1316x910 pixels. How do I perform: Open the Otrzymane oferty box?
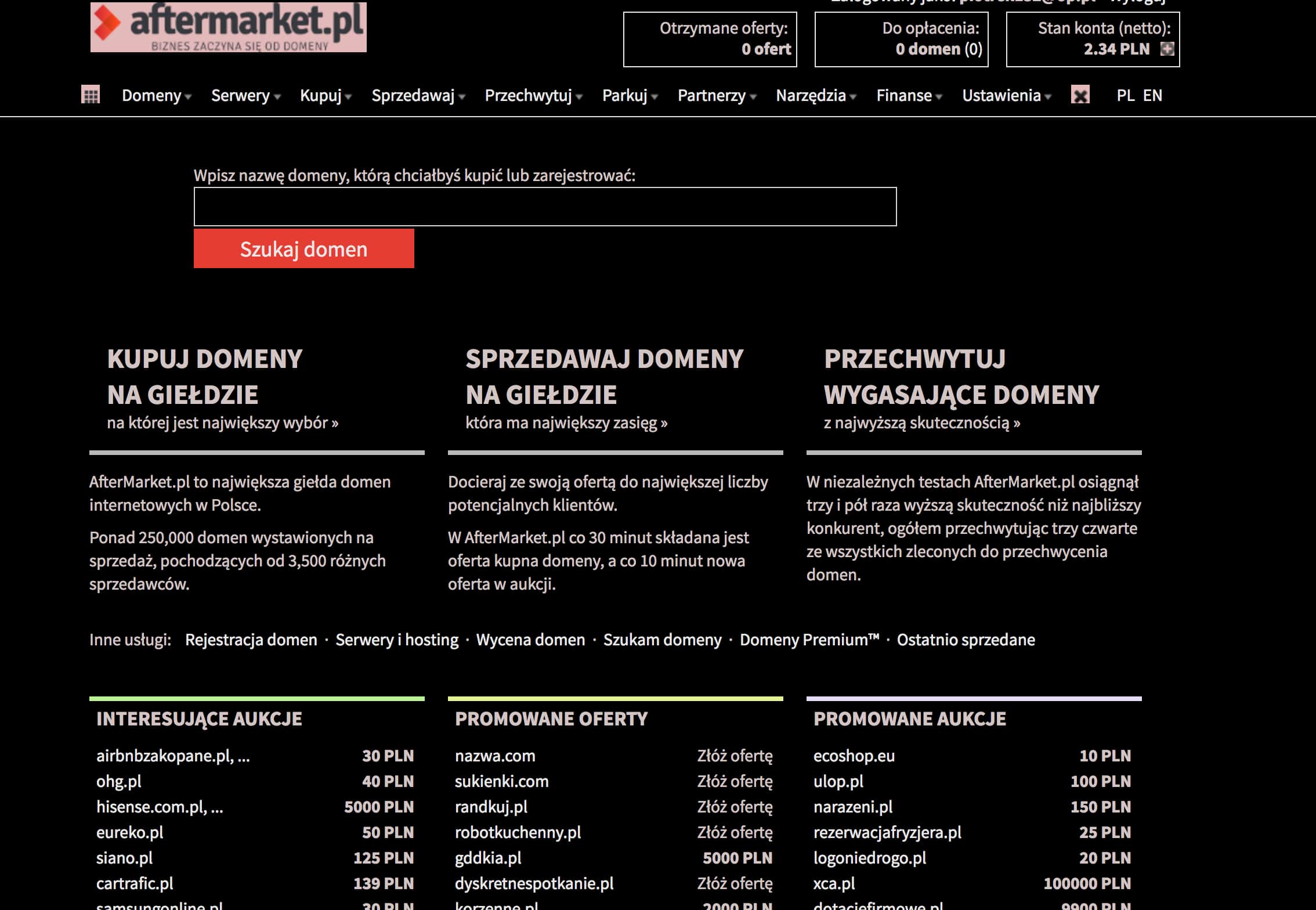tap(710, 39)
